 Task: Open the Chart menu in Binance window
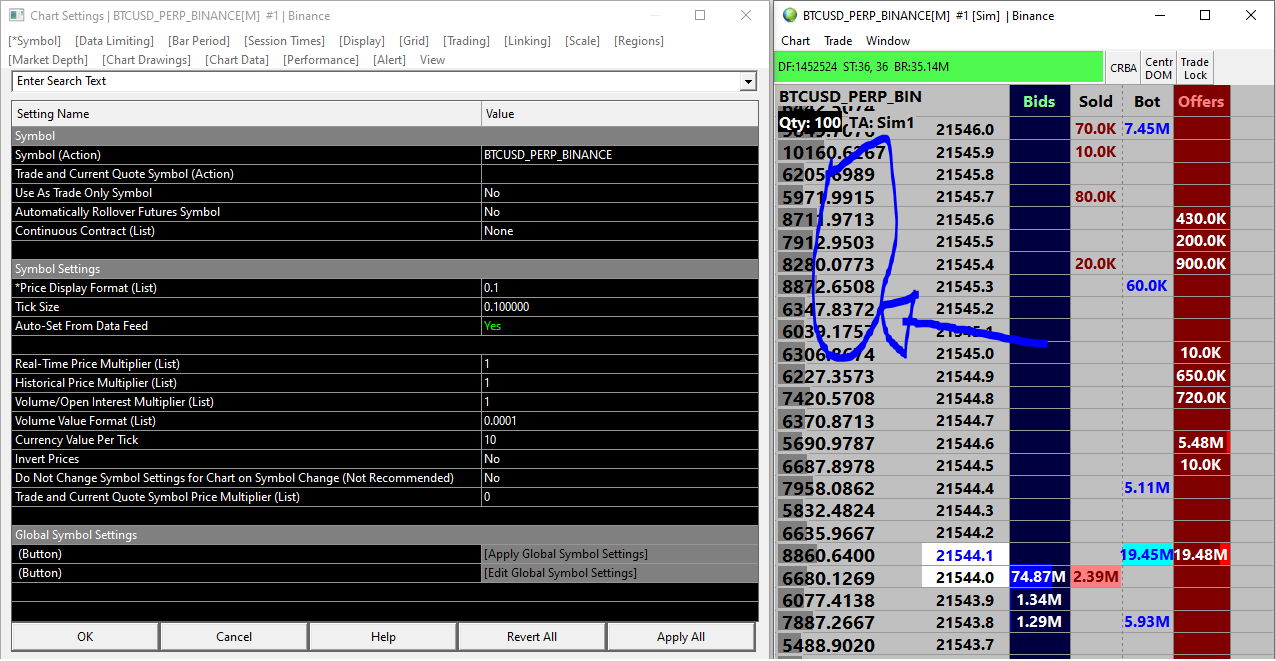point(796,41)
